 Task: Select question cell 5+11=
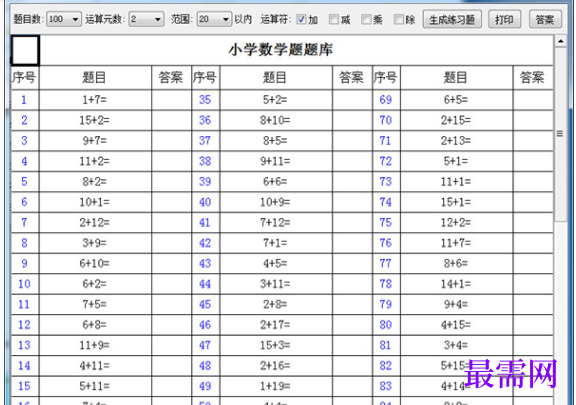[x=95, y=386]
